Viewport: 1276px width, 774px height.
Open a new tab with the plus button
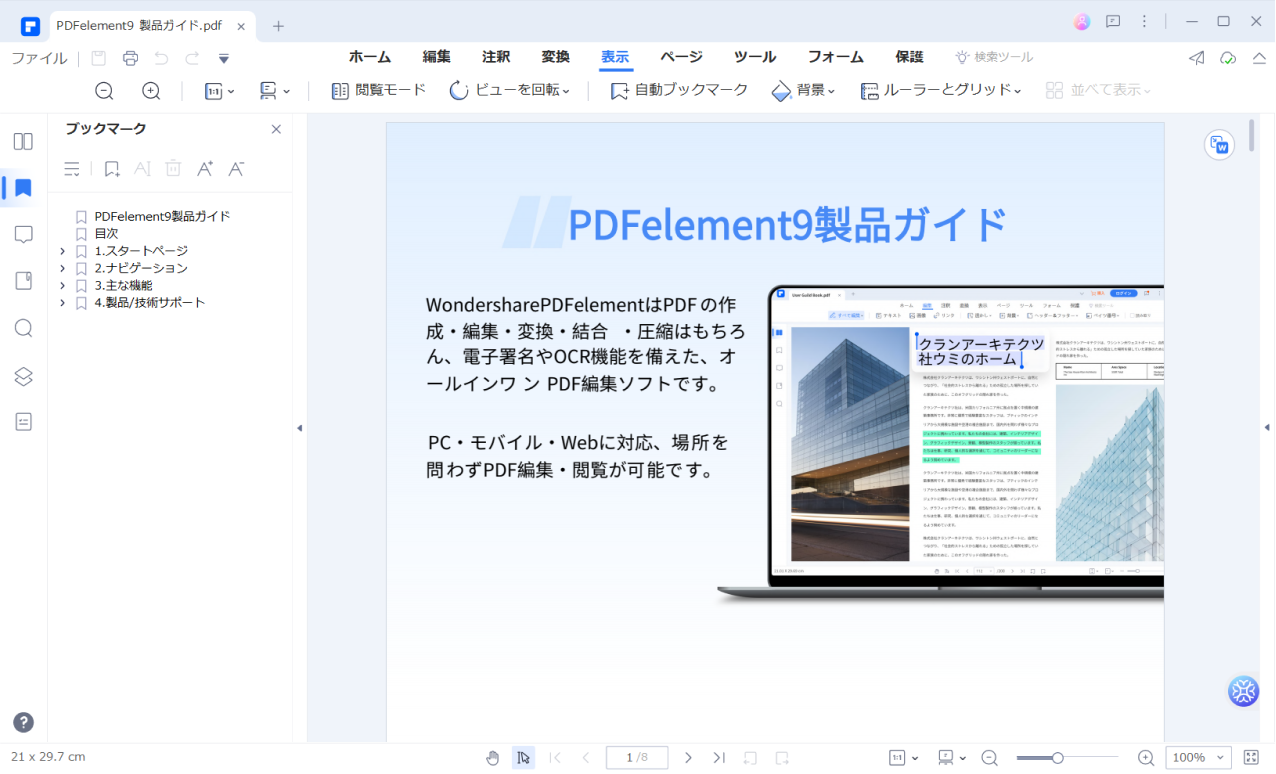278,25
